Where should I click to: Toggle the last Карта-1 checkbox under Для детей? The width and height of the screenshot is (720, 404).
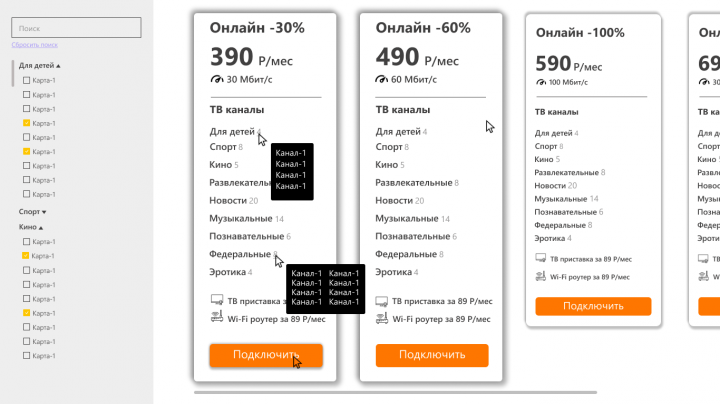[27, 194]
